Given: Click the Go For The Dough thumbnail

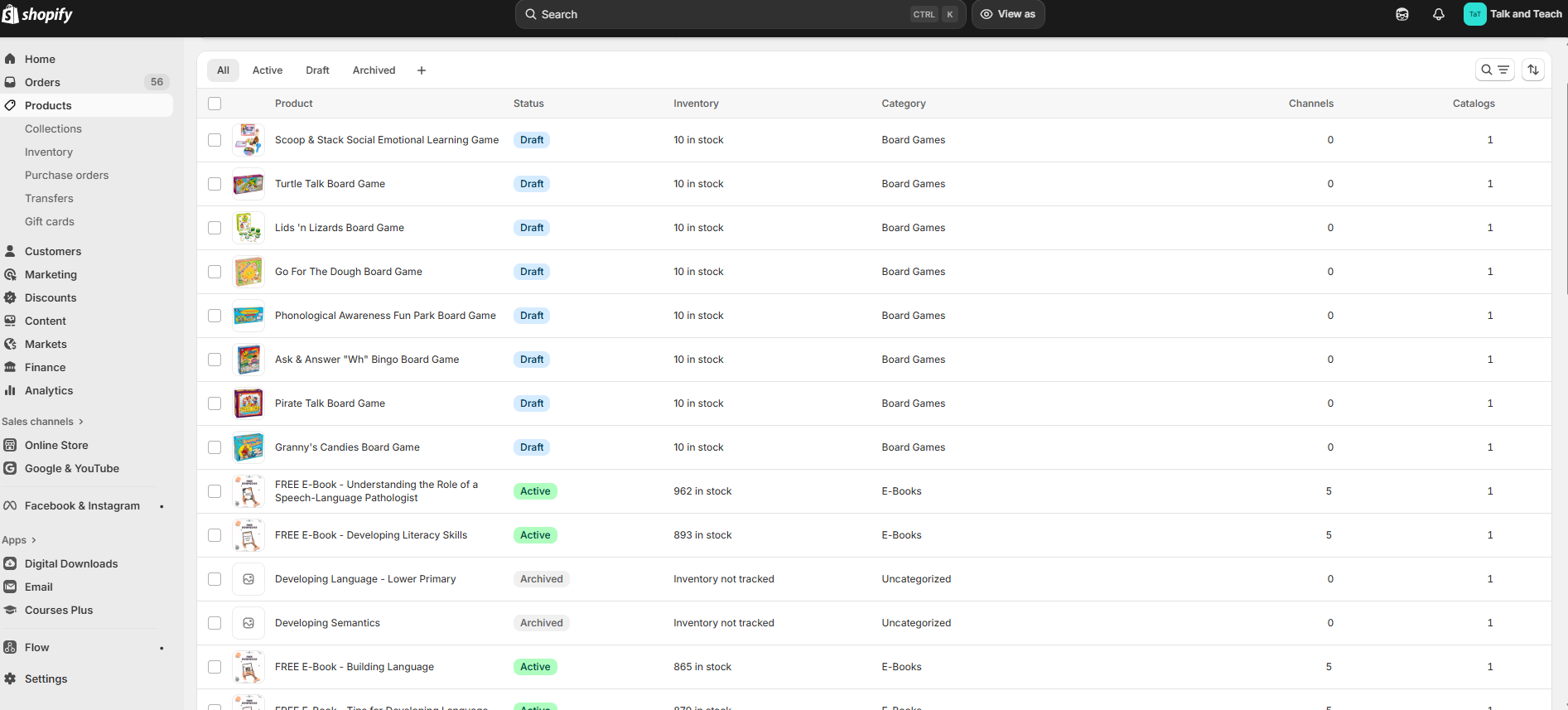Looking at the screenshot, I should [x=248, y=272].
